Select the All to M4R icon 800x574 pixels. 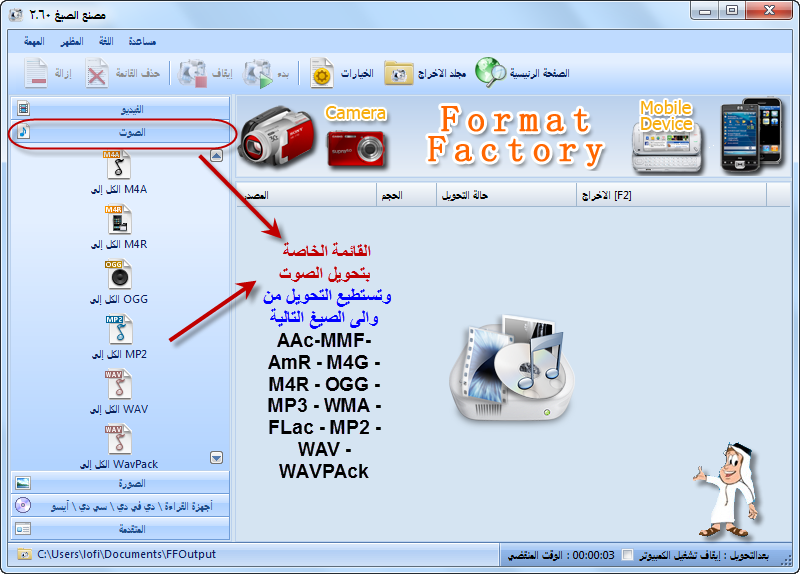click(x=118, y=220)
